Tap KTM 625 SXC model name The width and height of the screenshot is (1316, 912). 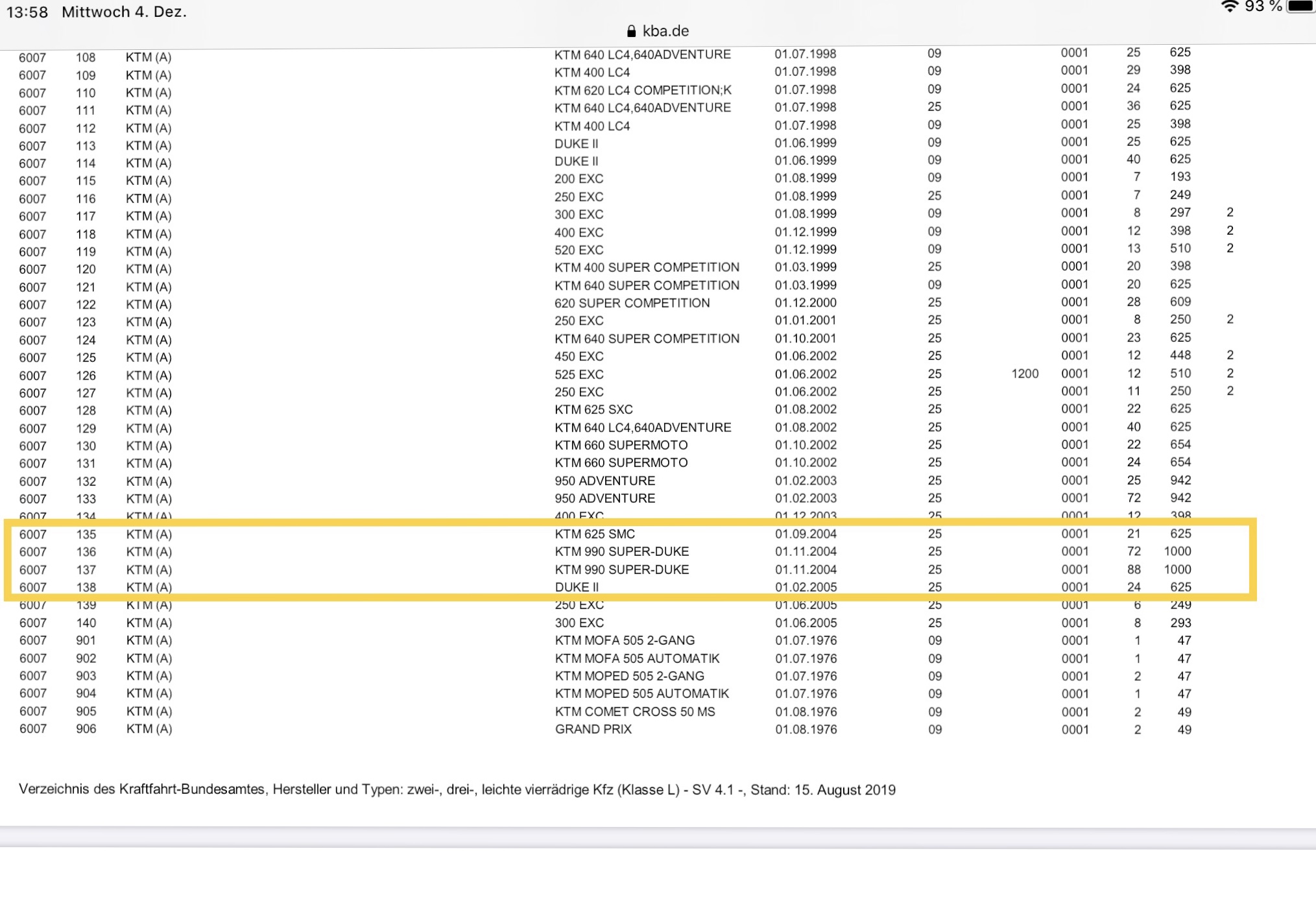point(593,409)
